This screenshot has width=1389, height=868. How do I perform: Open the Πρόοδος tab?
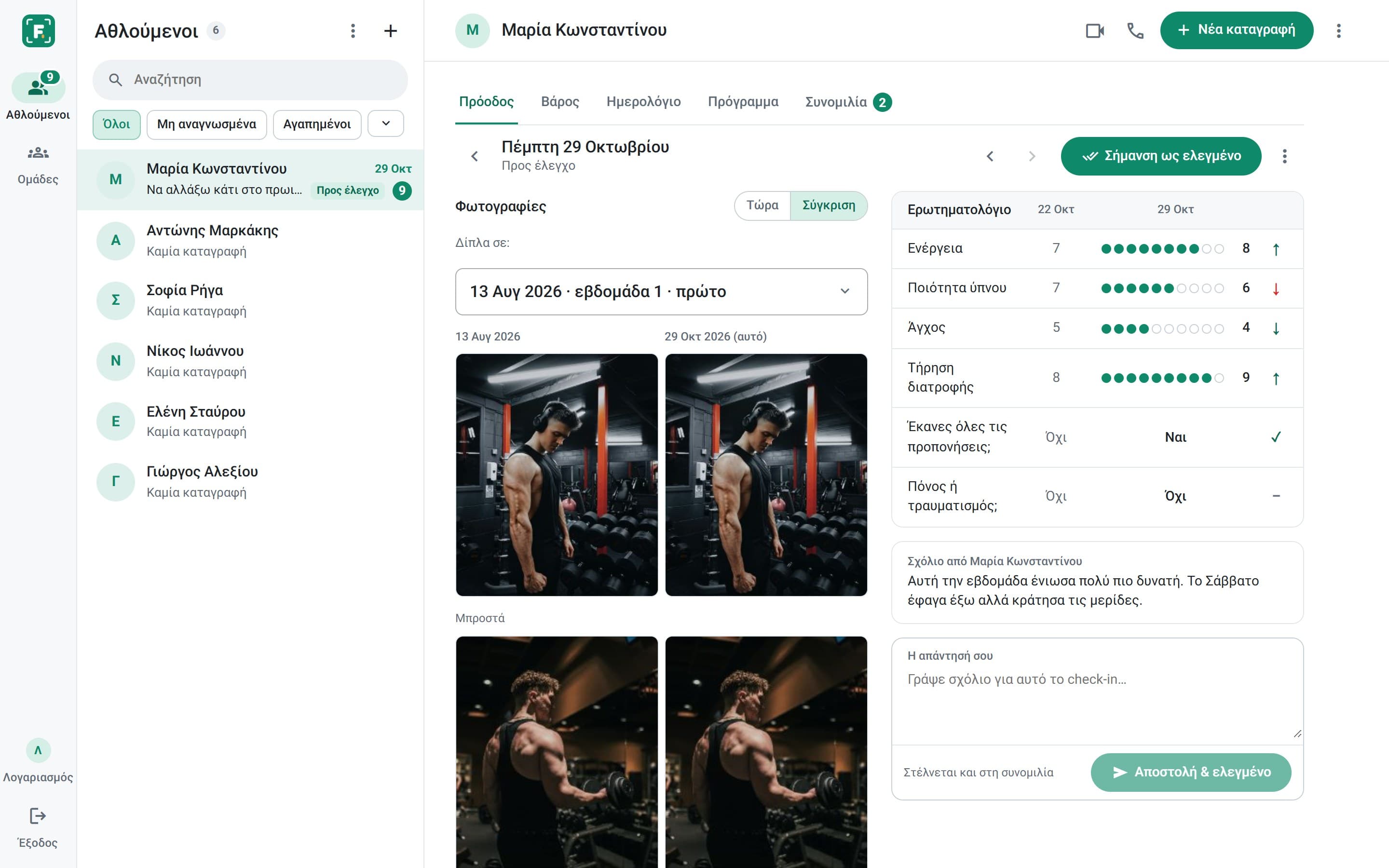tap(486, 102)
